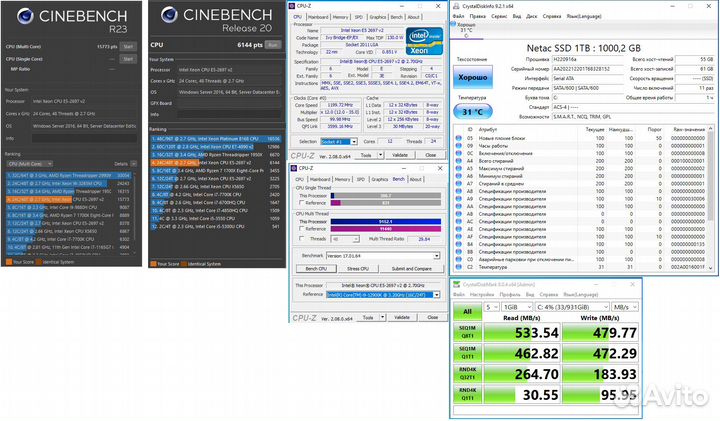
Task: Open the C: 4% drive selection dropdown
Action: (x=572, y=307)
